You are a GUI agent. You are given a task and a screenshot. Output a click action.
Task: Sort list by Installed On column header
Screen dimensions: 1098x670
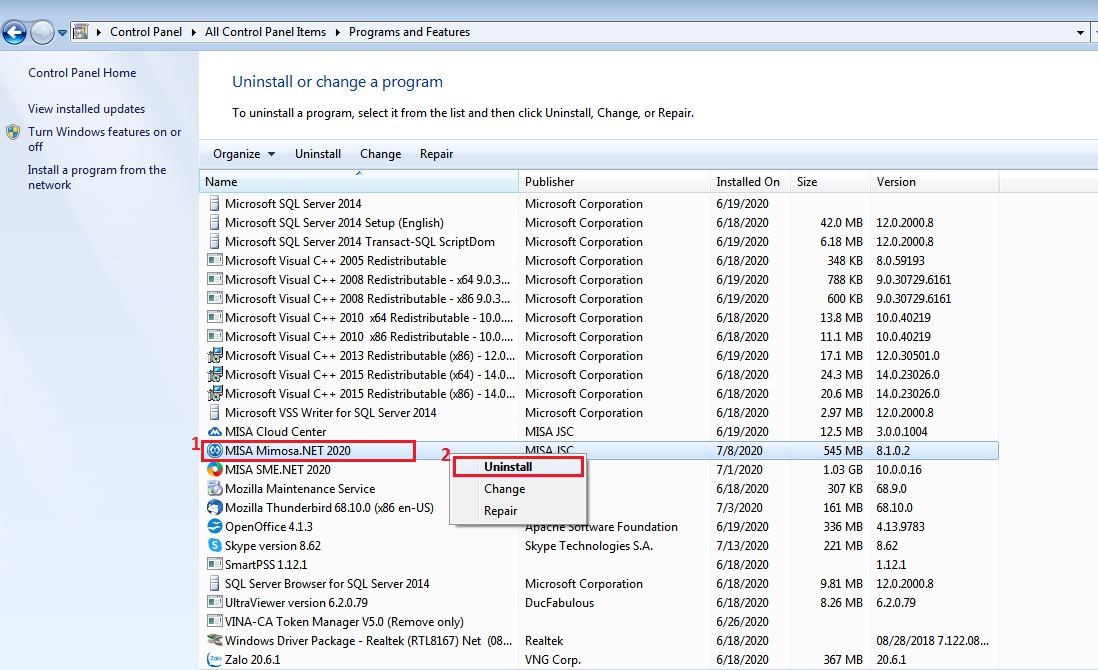tap(750, 181)
